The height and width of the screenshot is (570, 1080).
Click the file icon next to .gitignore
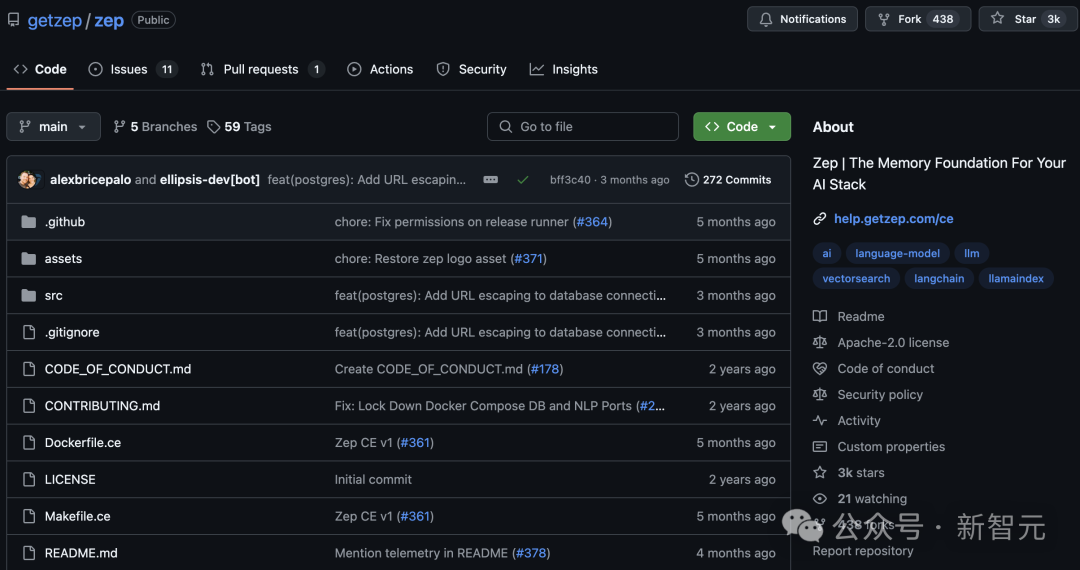pos(29,332)
